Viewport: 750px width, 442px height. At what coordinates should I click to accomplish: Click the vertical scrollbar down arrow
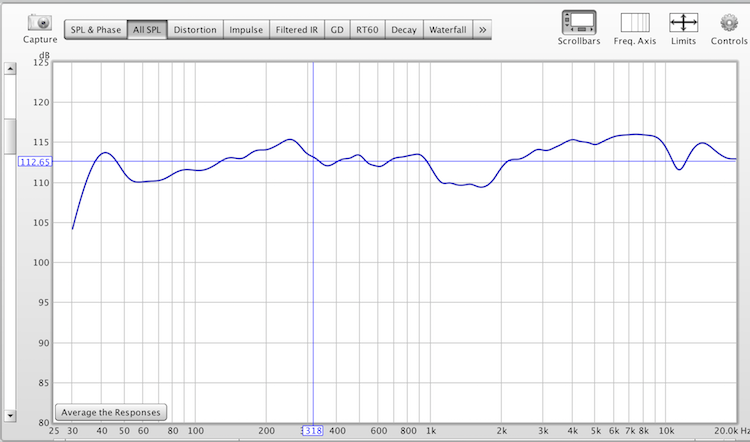10,414
